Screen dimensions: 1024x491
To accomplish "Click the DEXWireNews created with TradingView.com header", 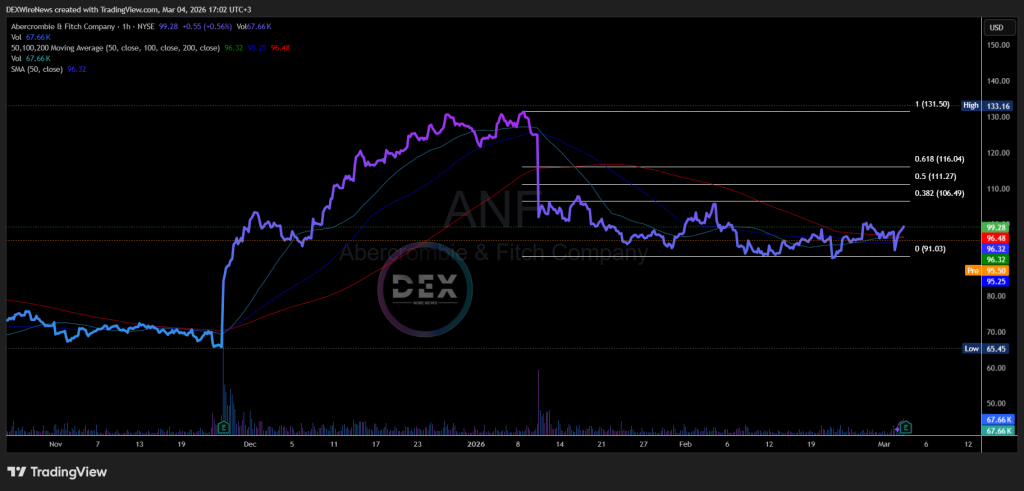I will 130,9.
